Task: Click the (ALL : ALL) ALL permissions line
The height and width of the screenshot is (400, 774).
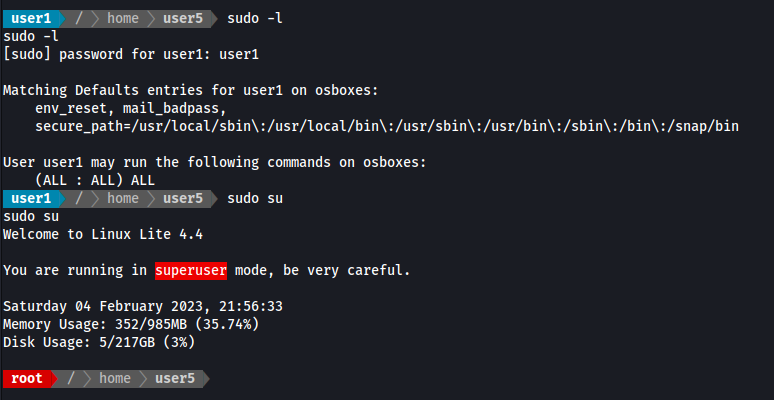Action: point(95,180)
